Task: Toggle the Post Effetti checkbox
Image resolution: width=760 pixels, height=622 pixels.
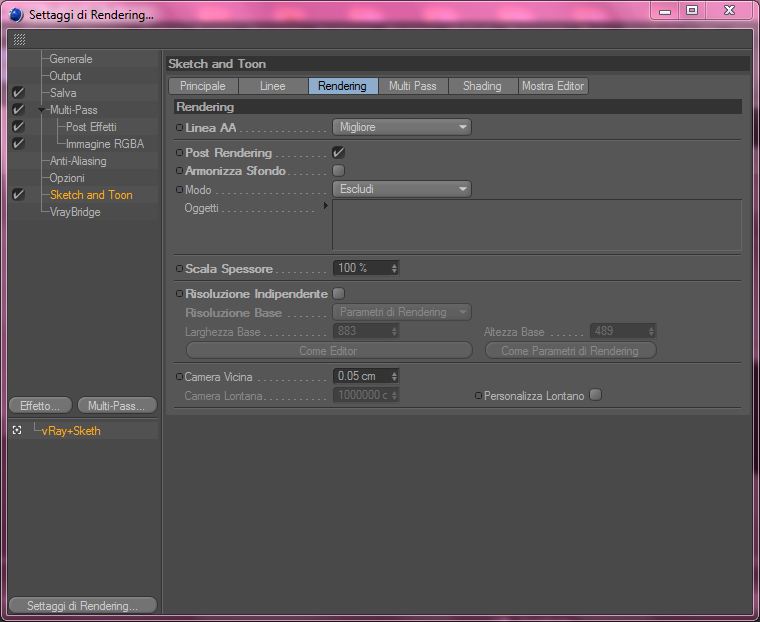Action: tap(18, 126)
